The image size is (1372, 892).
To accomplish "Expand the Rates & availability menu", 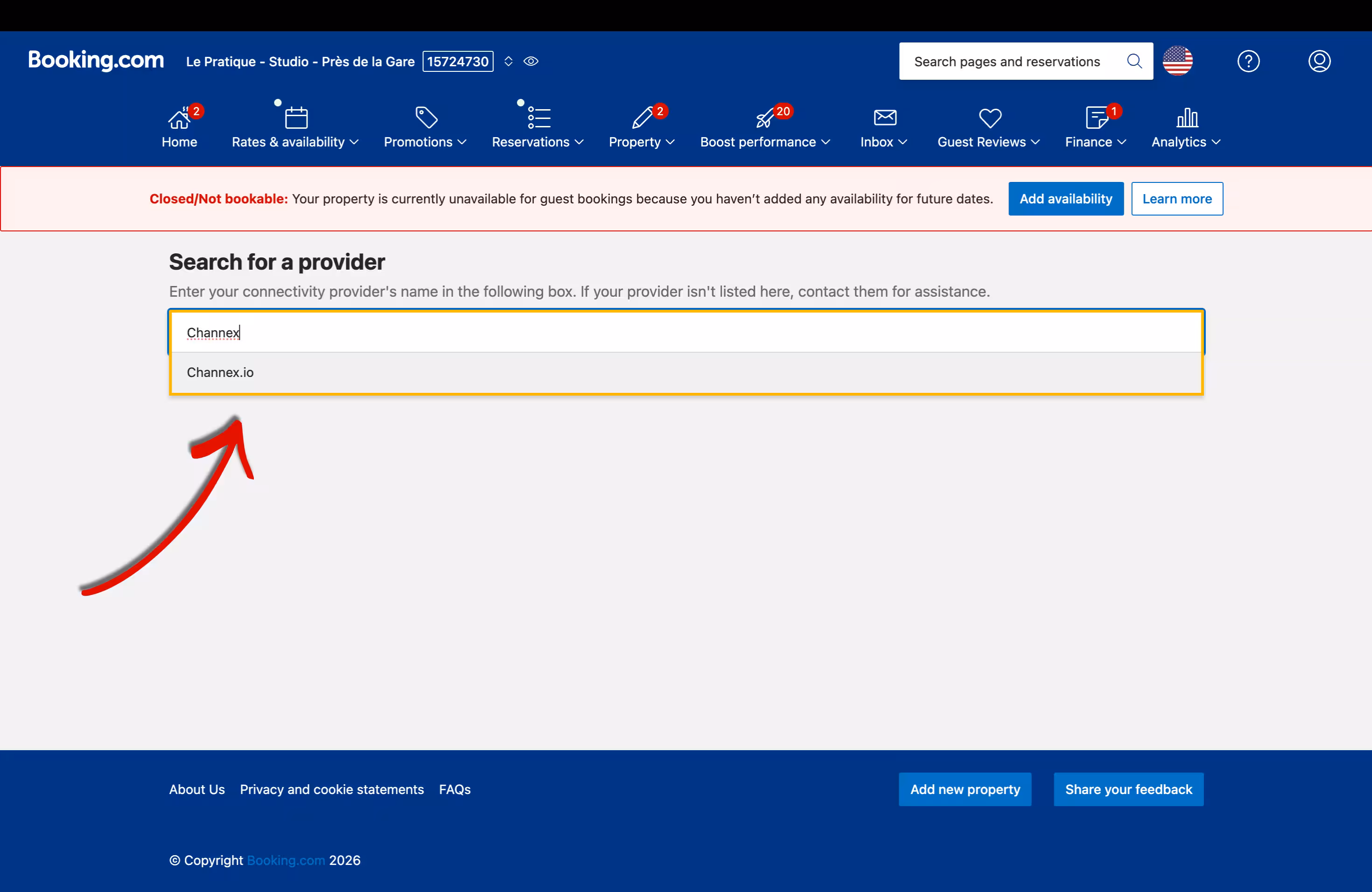I will pos(294,142).
